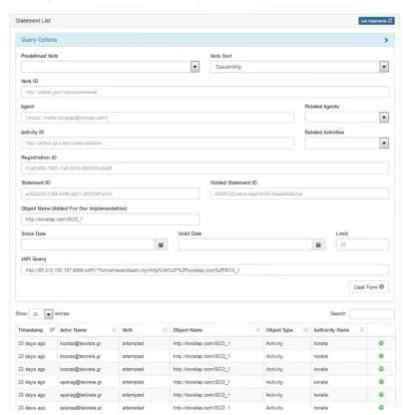The image size is (403, 415).
Task: Select the xAPI Query URL field
Action: click(x=205, y=270)
